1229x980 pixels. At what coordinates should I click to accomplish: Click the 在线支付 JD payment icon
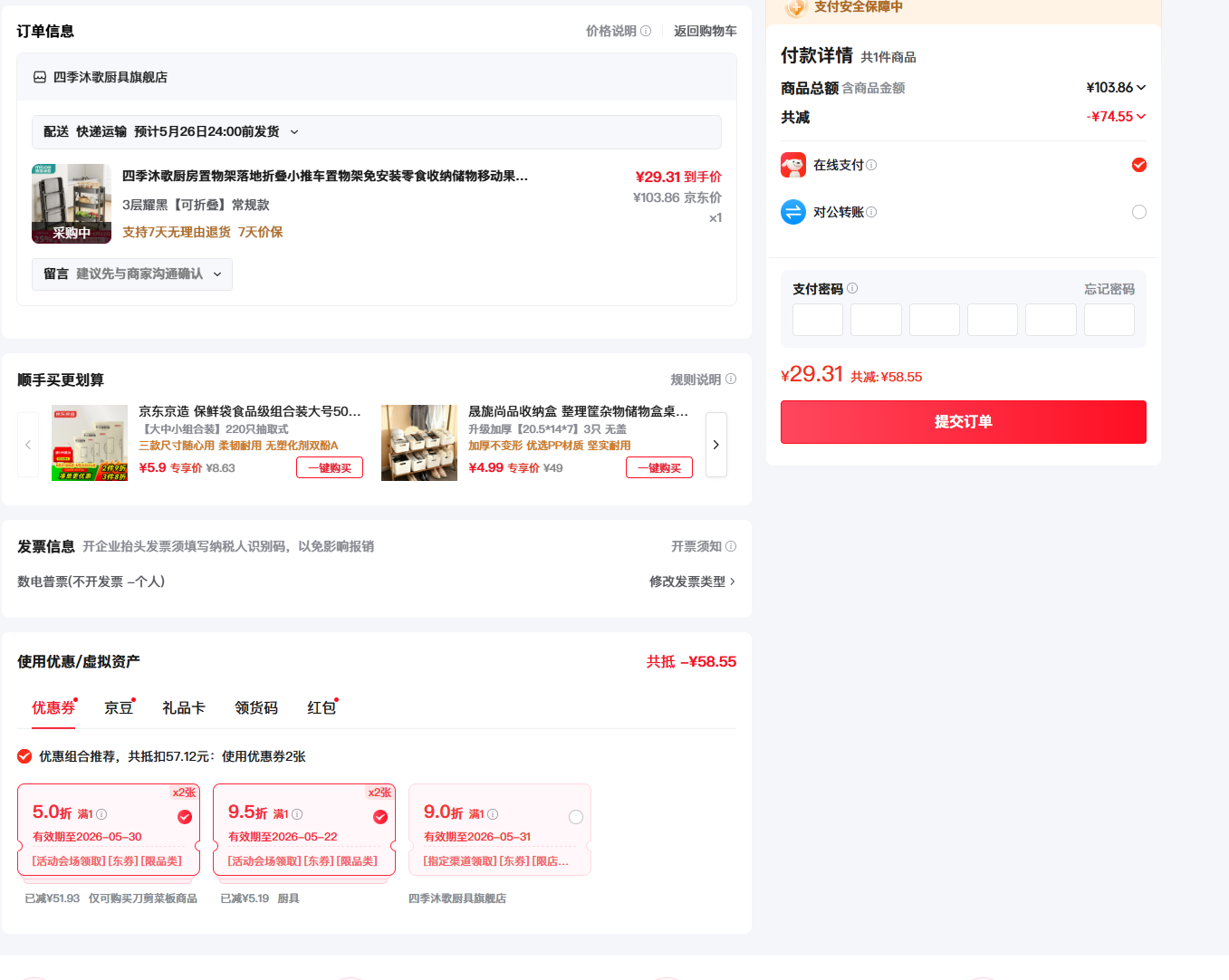click(793, 165)
